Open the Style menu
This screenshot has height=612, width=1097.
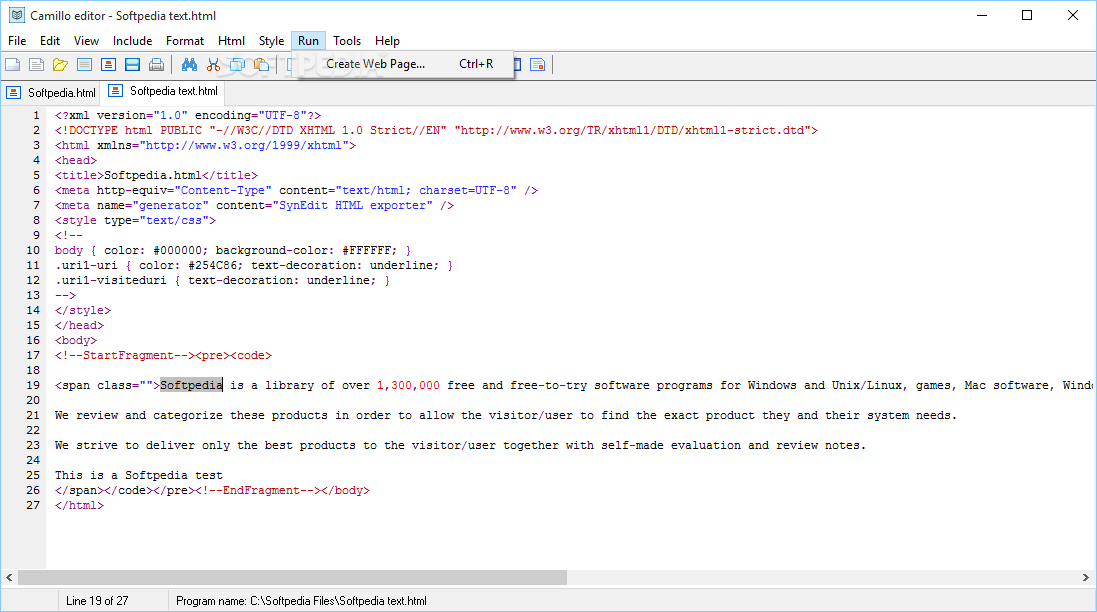[271, 41]
